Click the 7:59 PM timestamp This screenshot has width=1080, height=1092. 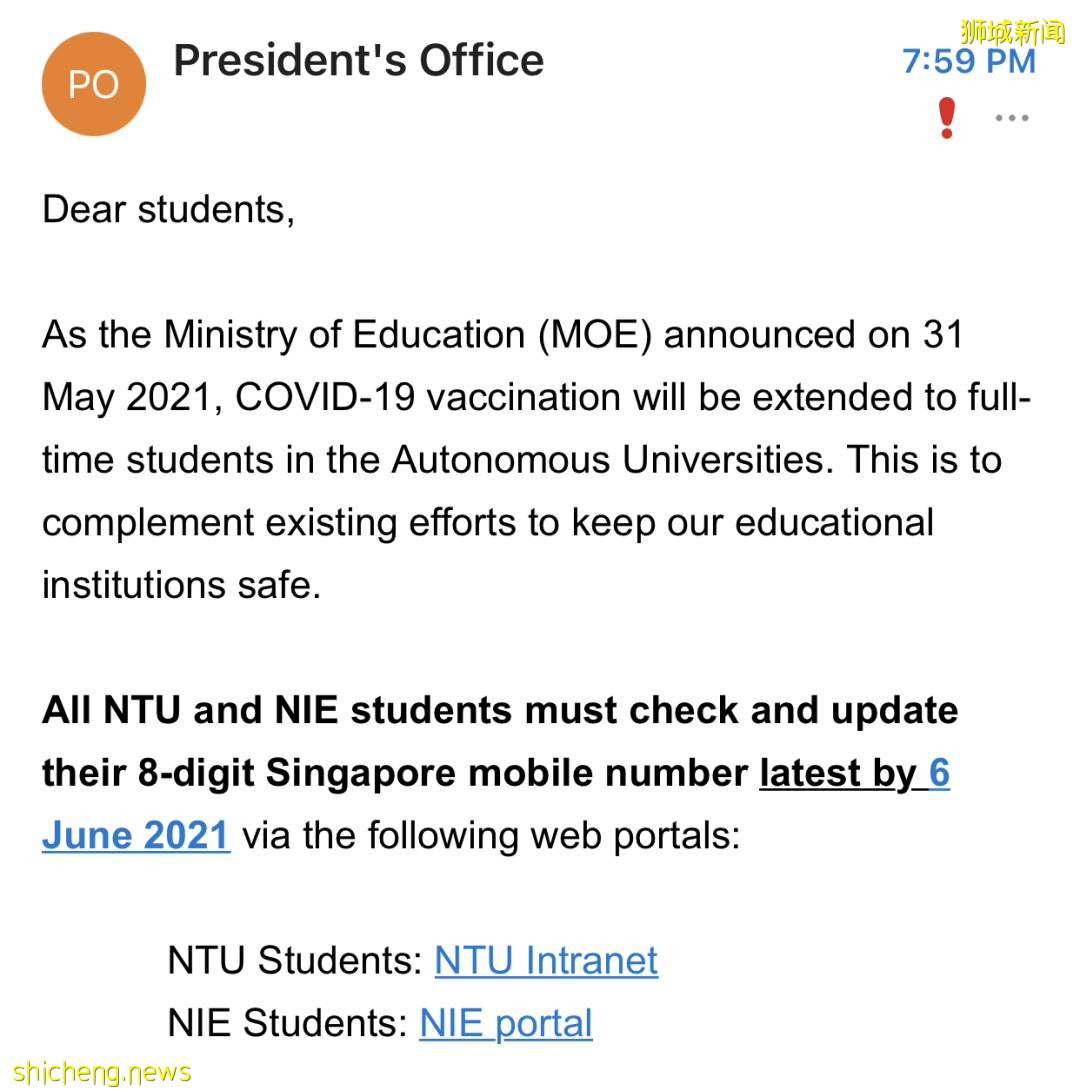(x=968, y=61)
